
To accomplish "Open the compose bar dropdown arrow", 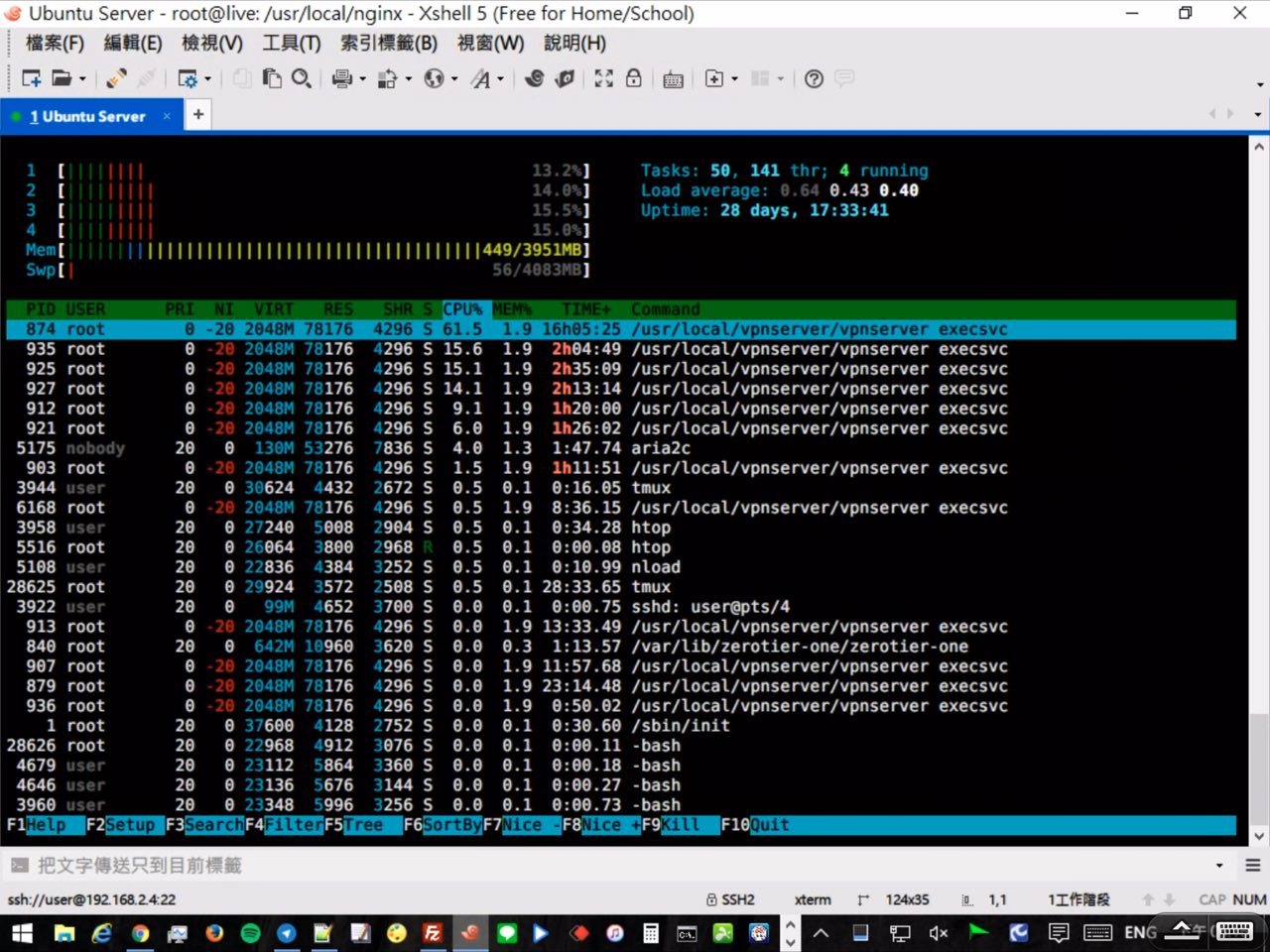I will tap(1219, 866).
